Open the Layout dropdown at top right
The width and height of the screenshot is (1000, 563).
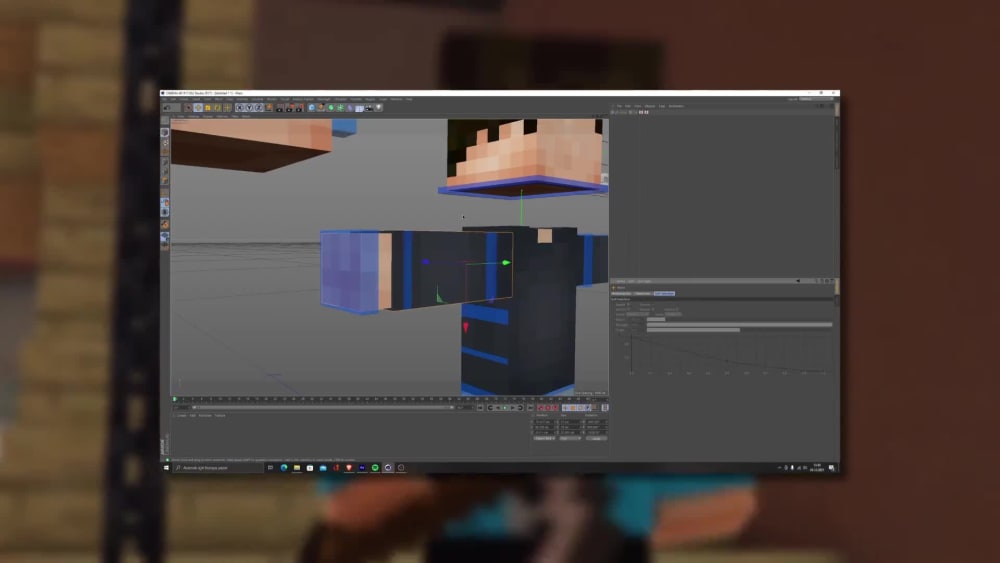coord(815,99)
